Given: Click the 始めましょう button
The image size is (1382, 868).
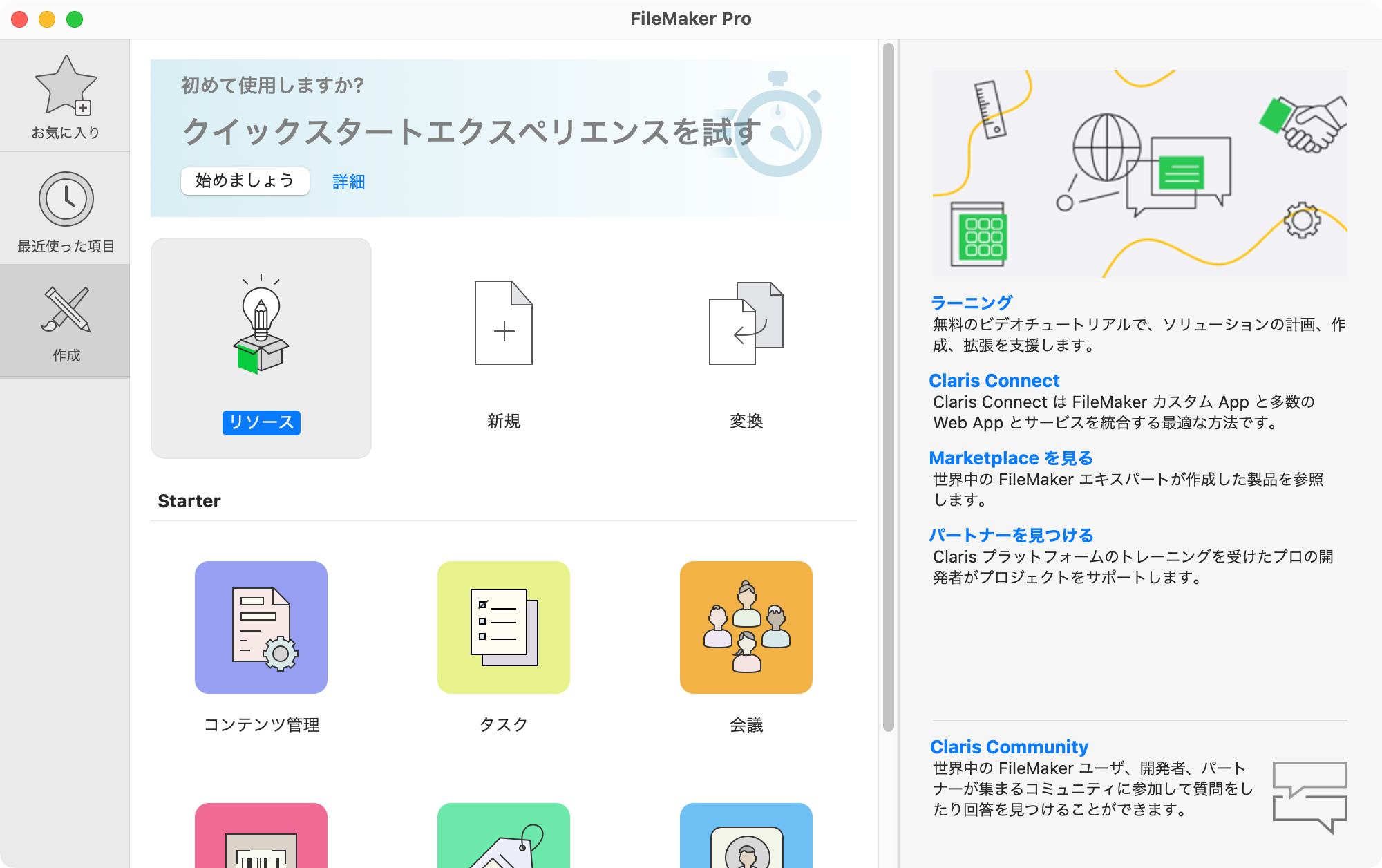Looking at the screenshot, I should tap(245, 181).
